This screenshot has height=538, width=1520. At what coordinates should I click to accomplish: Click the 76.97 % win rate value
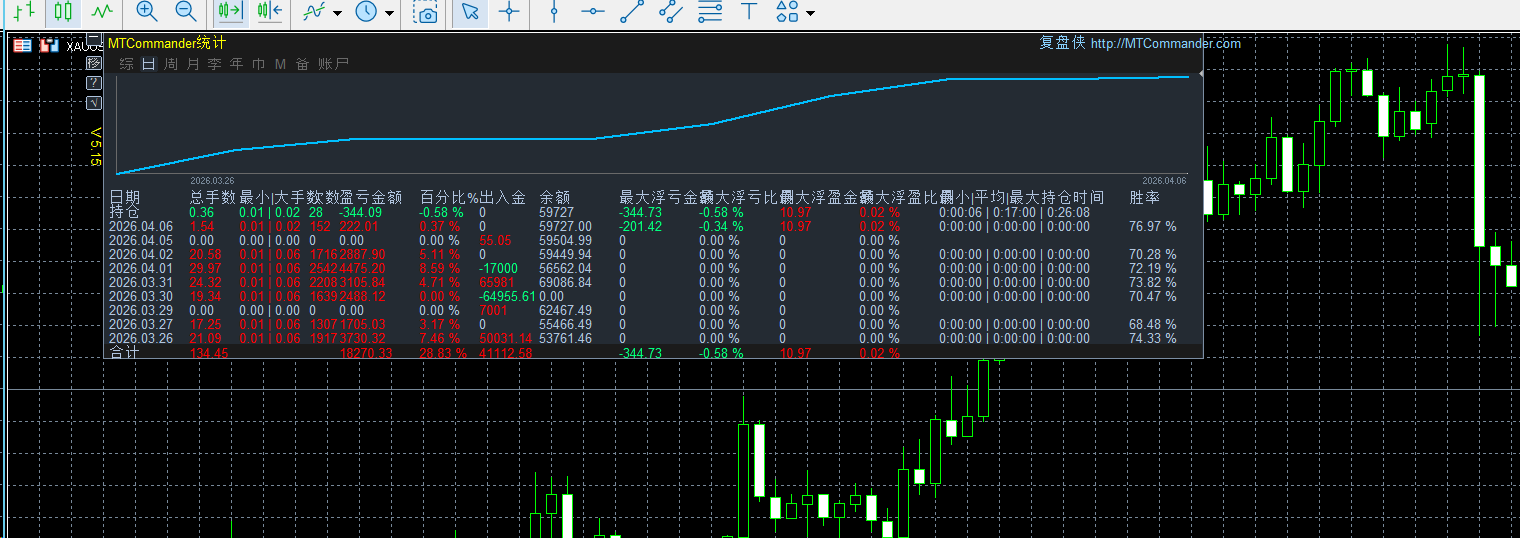(1153, 227)
